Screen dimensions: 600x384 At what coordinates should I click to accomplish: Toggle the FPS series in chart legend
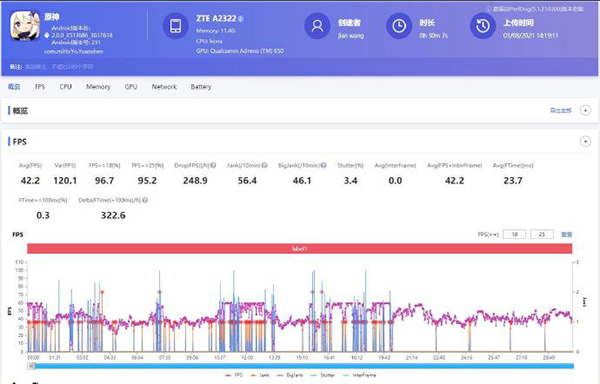[234, 375]
